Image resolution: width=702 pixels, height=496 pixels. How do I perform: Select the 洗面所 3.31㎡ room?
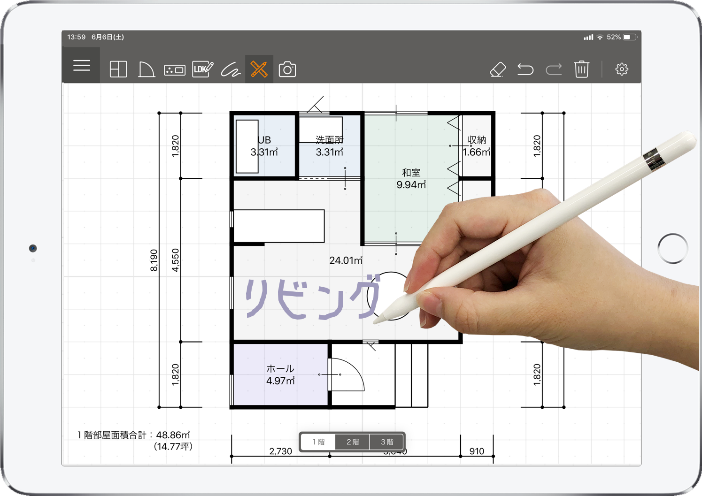click(330, 147)
